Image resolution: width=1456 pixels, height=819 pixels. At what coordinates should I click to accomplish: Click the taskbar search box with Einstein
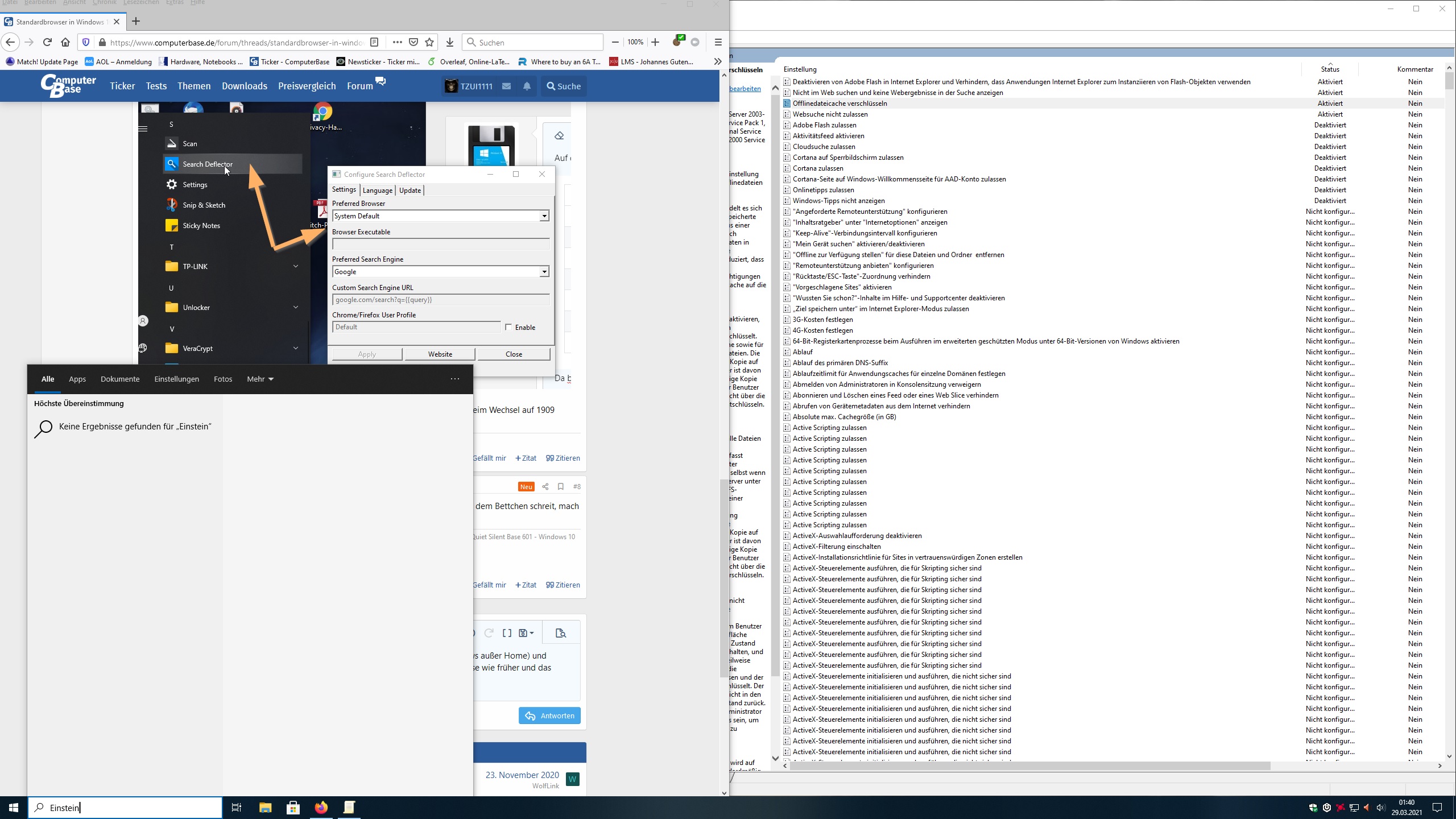(125, 808)
